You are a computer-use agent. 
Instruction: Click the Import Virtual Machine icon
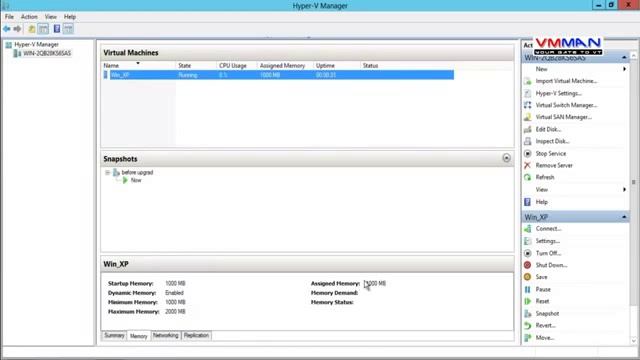527,81
